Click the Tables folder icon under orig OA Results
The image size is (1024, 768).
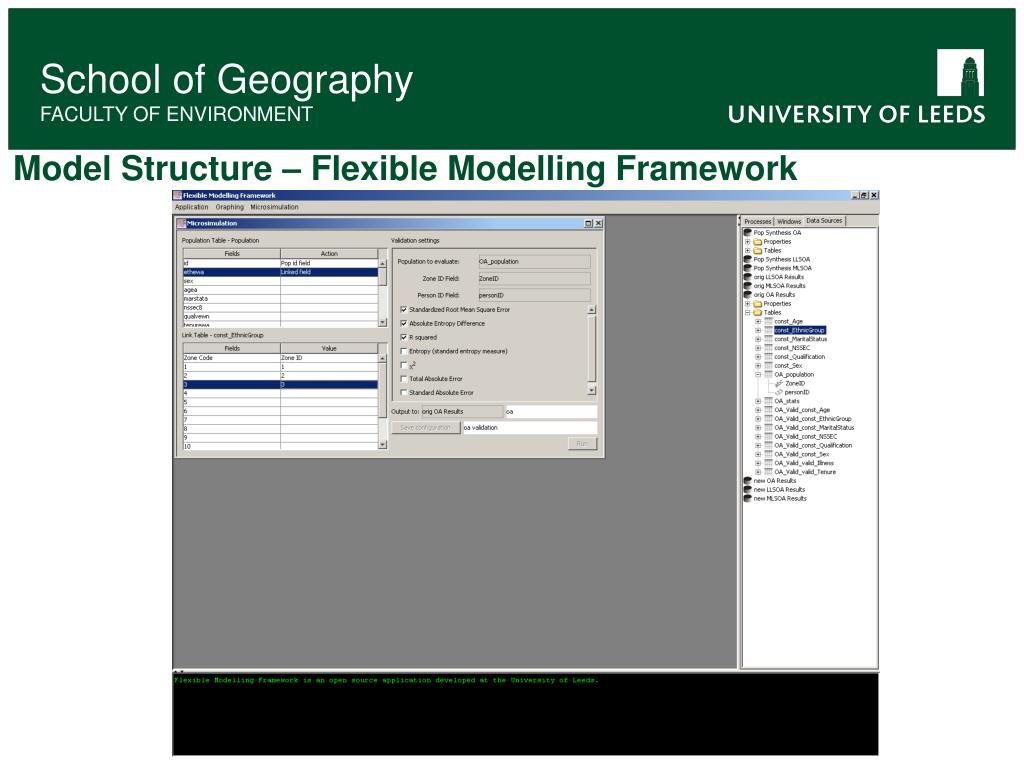point(758,312)
